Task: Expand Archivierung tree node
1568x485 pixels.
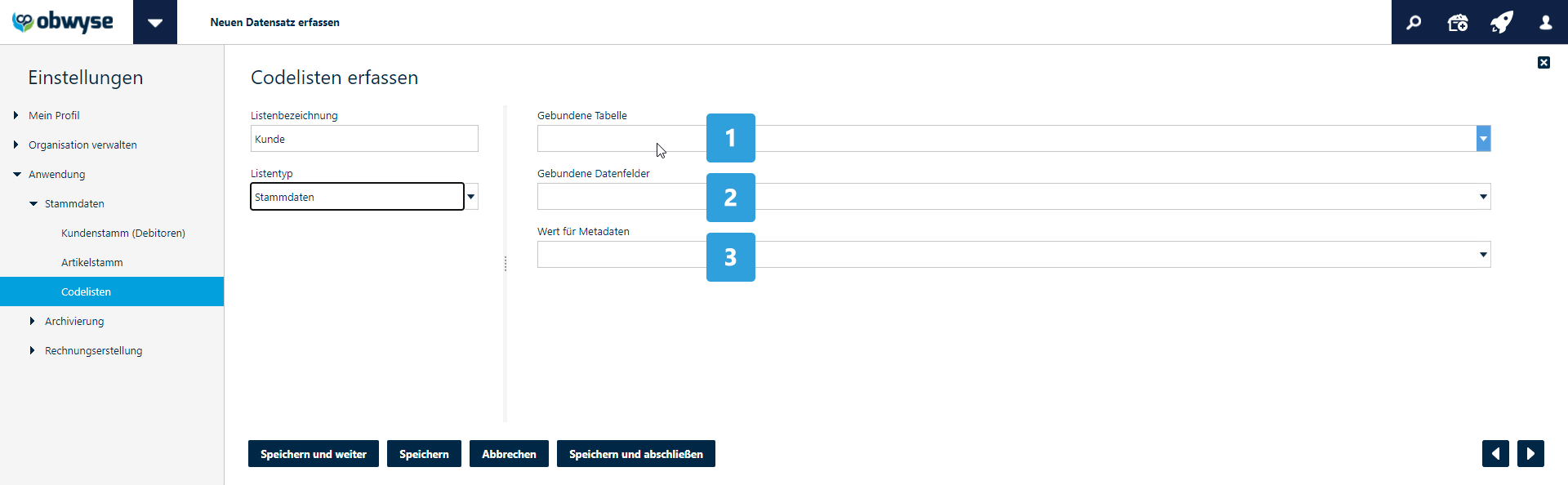Action: 32,321
